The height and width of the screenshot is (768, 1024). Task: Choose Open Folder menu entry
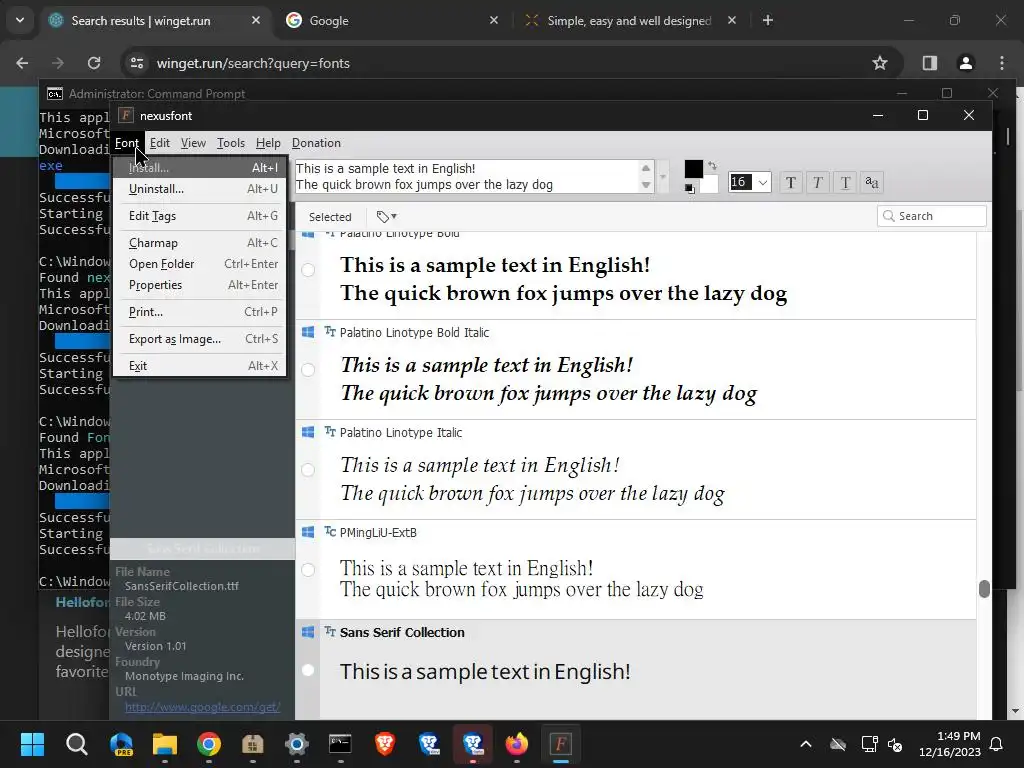pyautogui.click(x=200, y=264)
